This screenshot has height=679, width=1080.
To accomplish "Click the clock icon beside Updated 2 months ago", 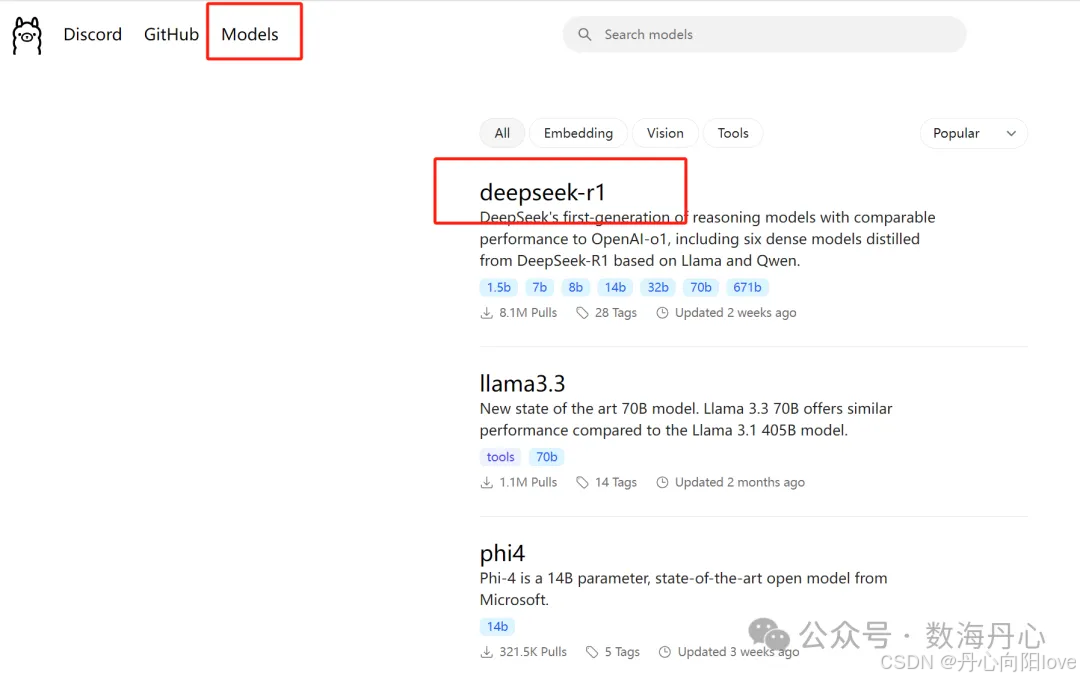I will [x=662, y=482].
